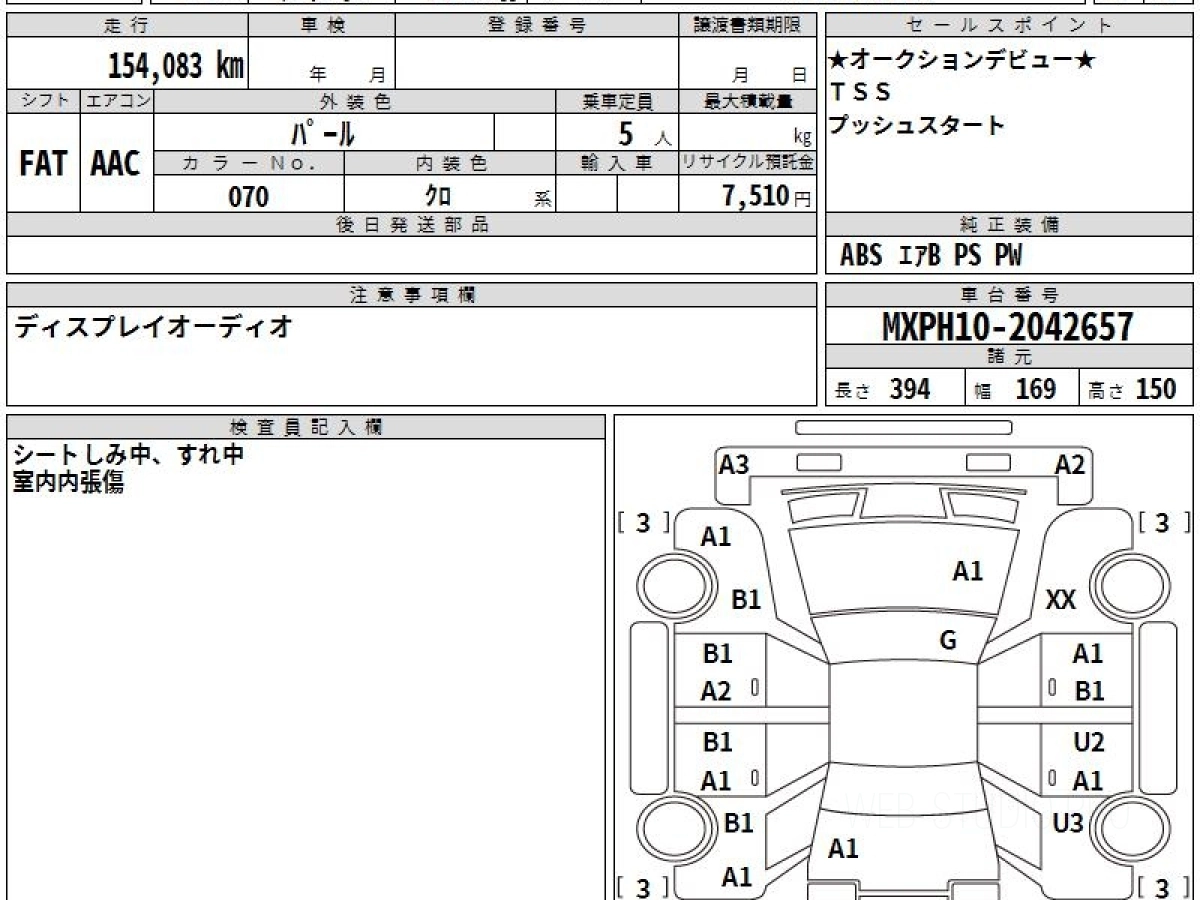This screenshot has height=900, width=1200.
Task: Click the 純正装備 header
Action: (1010, 225)
